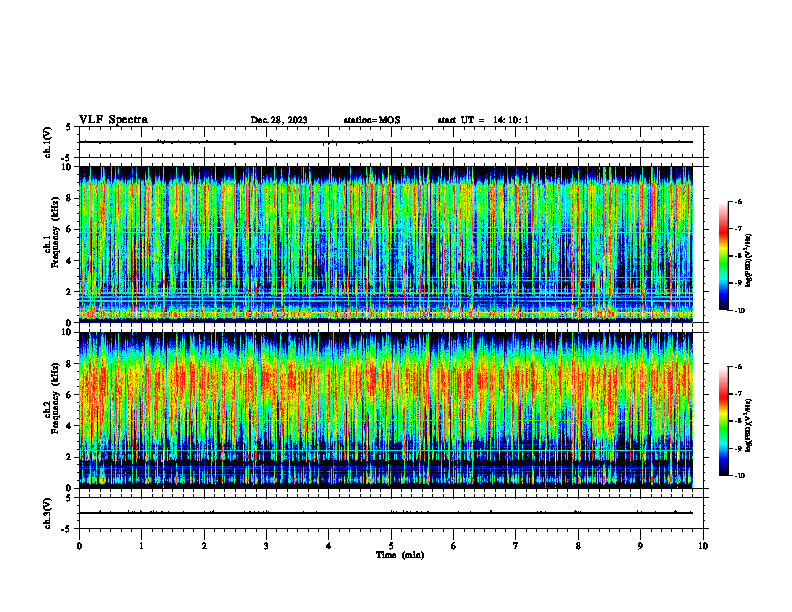792x612 pixels.
Task: Click inside the ch.2 spectrogram plot
Action: tap(386, 410)
